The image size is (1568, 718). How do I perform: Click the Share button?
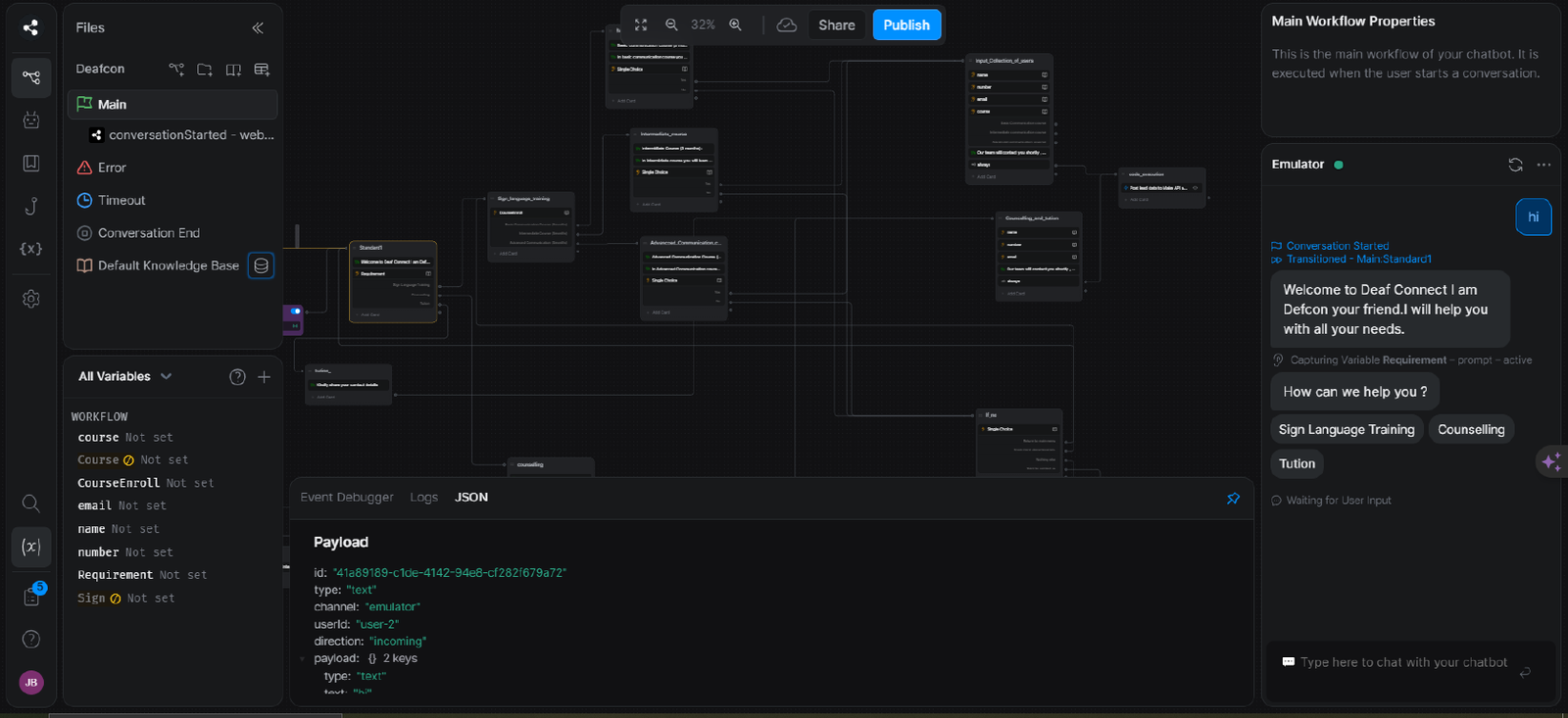click(x=837, y=24)
